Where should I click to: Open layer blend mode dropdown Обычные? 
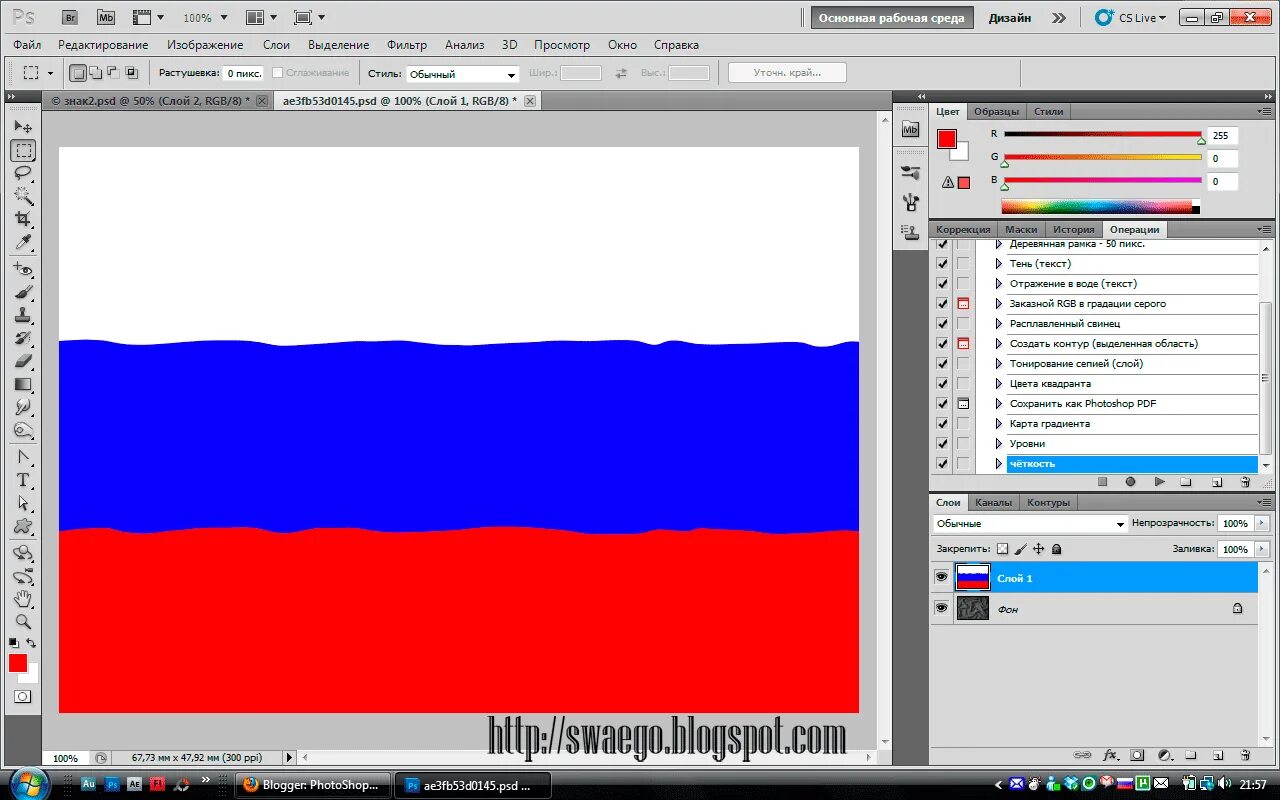1030,523
